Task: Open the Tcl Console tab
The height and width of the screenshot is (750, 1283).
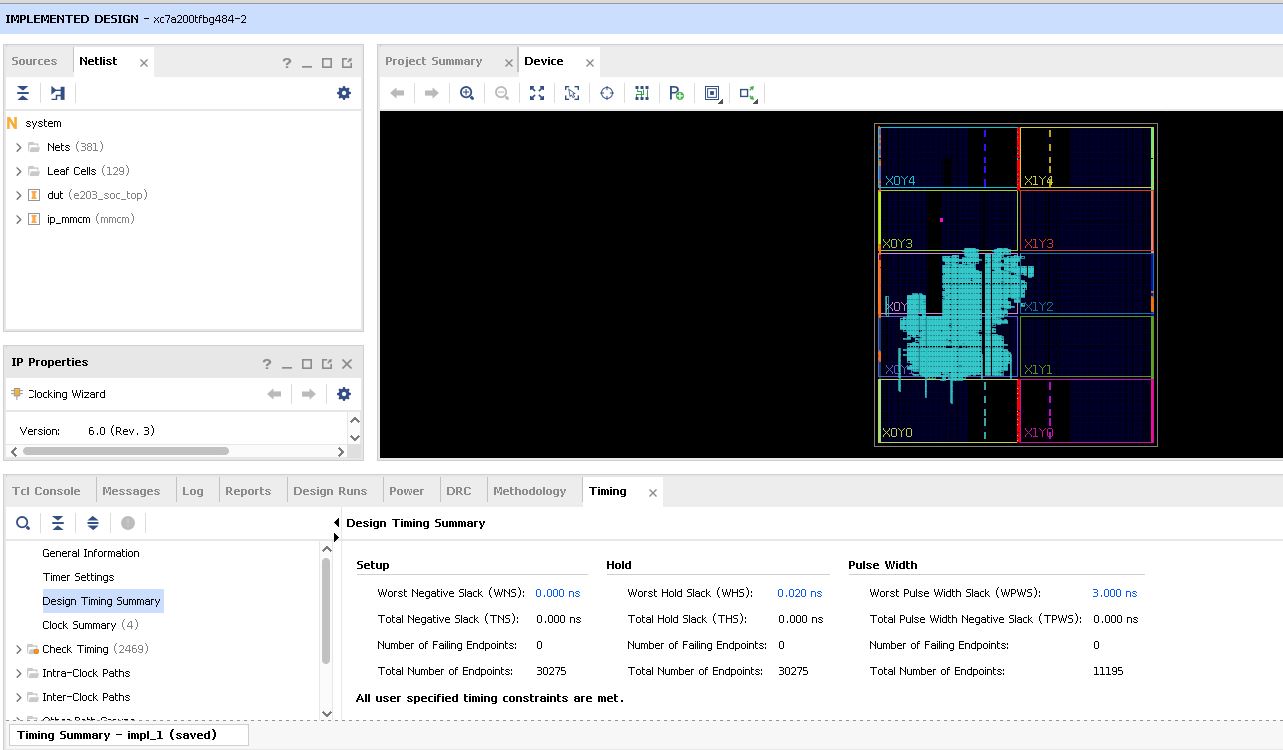Action: point(46,491)
